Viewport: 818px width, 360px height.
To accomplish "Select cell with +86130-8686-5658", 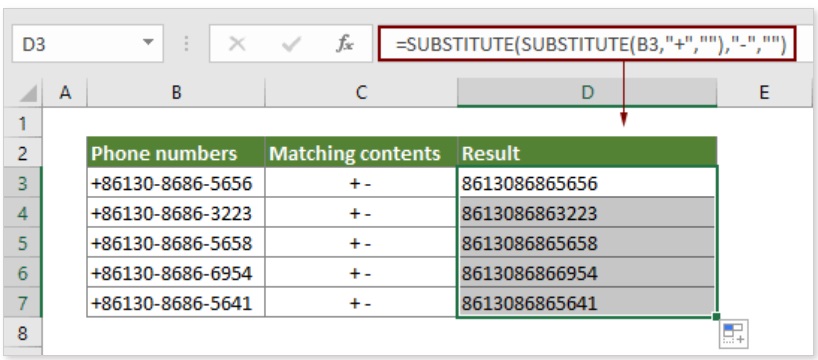I will click(x=176, y=243).
